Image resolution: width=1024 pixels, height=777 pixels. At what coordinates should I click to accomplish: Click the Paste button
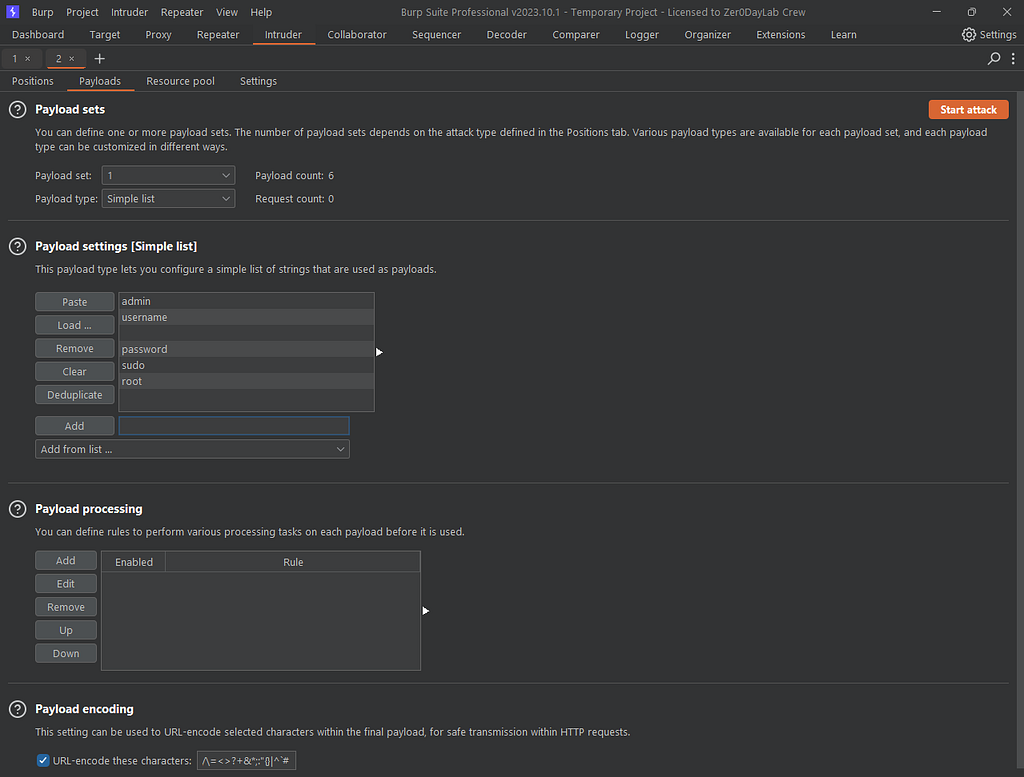(74, 302)
